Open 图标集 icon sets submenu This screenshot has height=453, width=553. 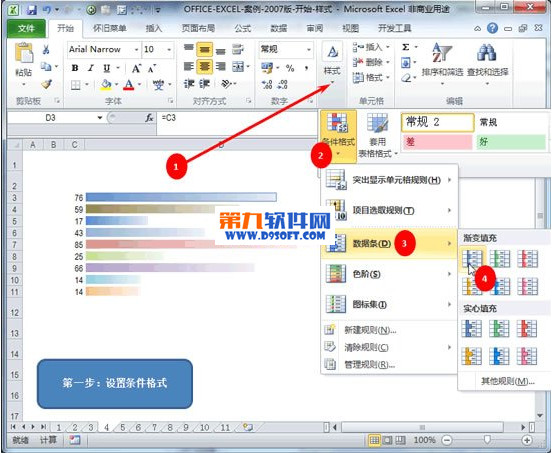389,304
